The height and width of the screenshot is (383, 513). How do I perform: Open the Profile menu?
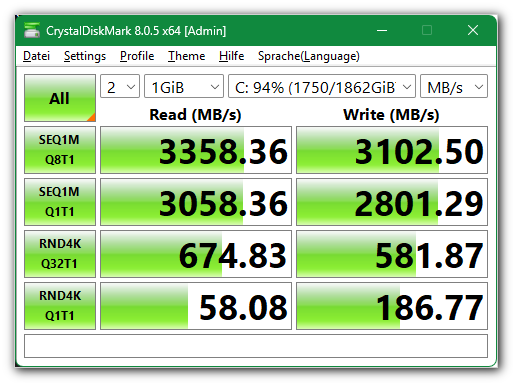[x=137, y=56]
